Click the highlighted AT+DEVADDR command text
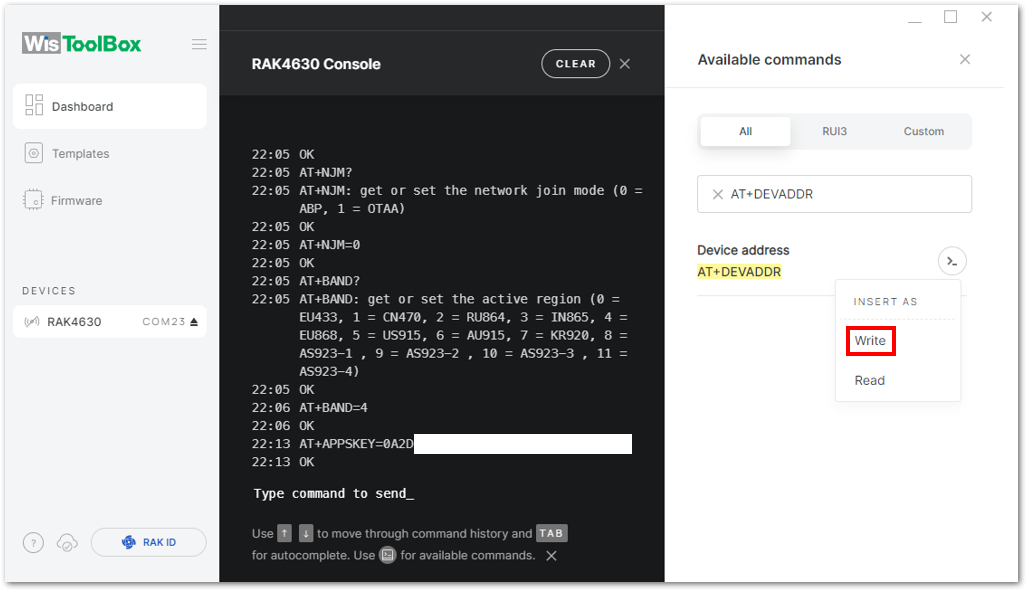Screen dimensions: 1027x591 click(739, 272)
